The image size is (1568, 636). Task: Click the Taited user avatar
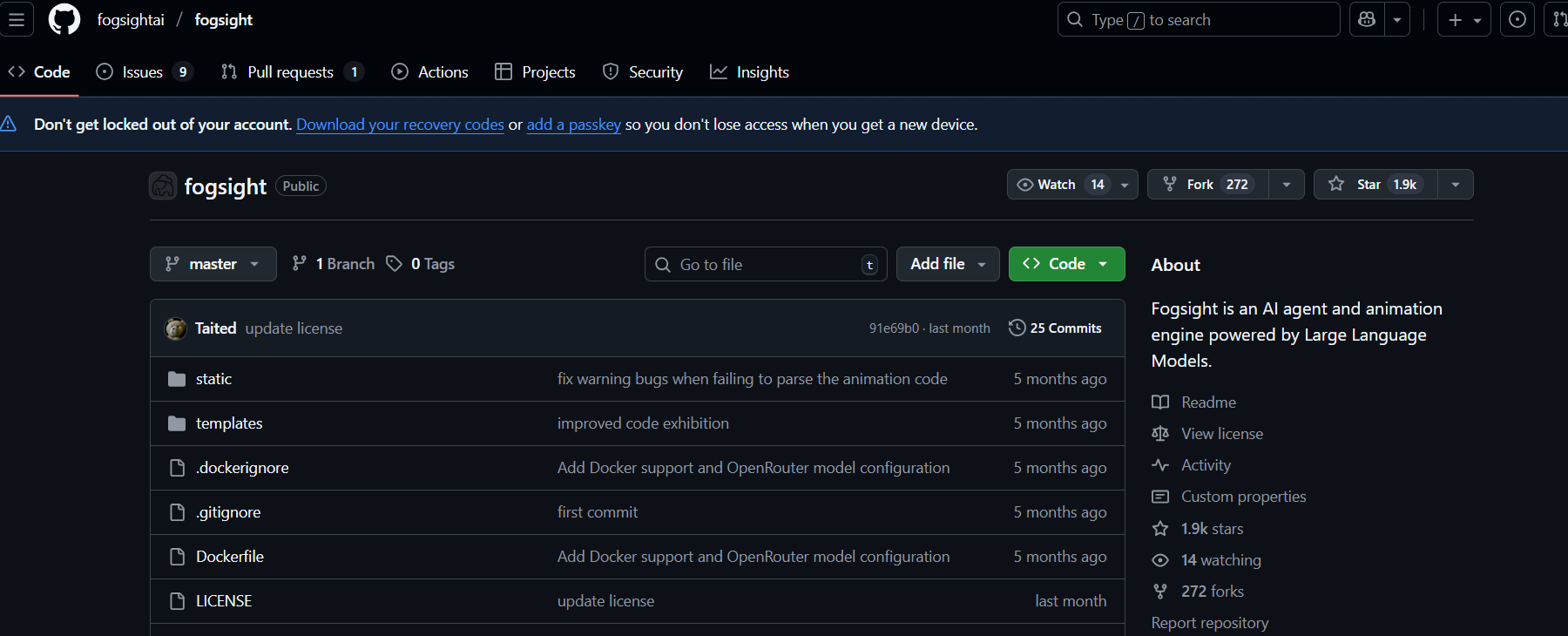(176, 328)
